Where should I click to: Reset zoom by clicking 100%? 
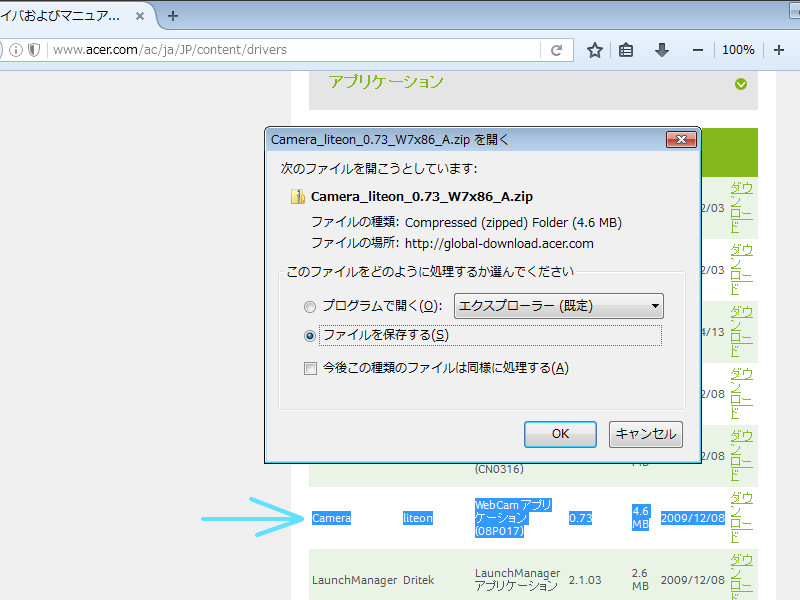738,50
